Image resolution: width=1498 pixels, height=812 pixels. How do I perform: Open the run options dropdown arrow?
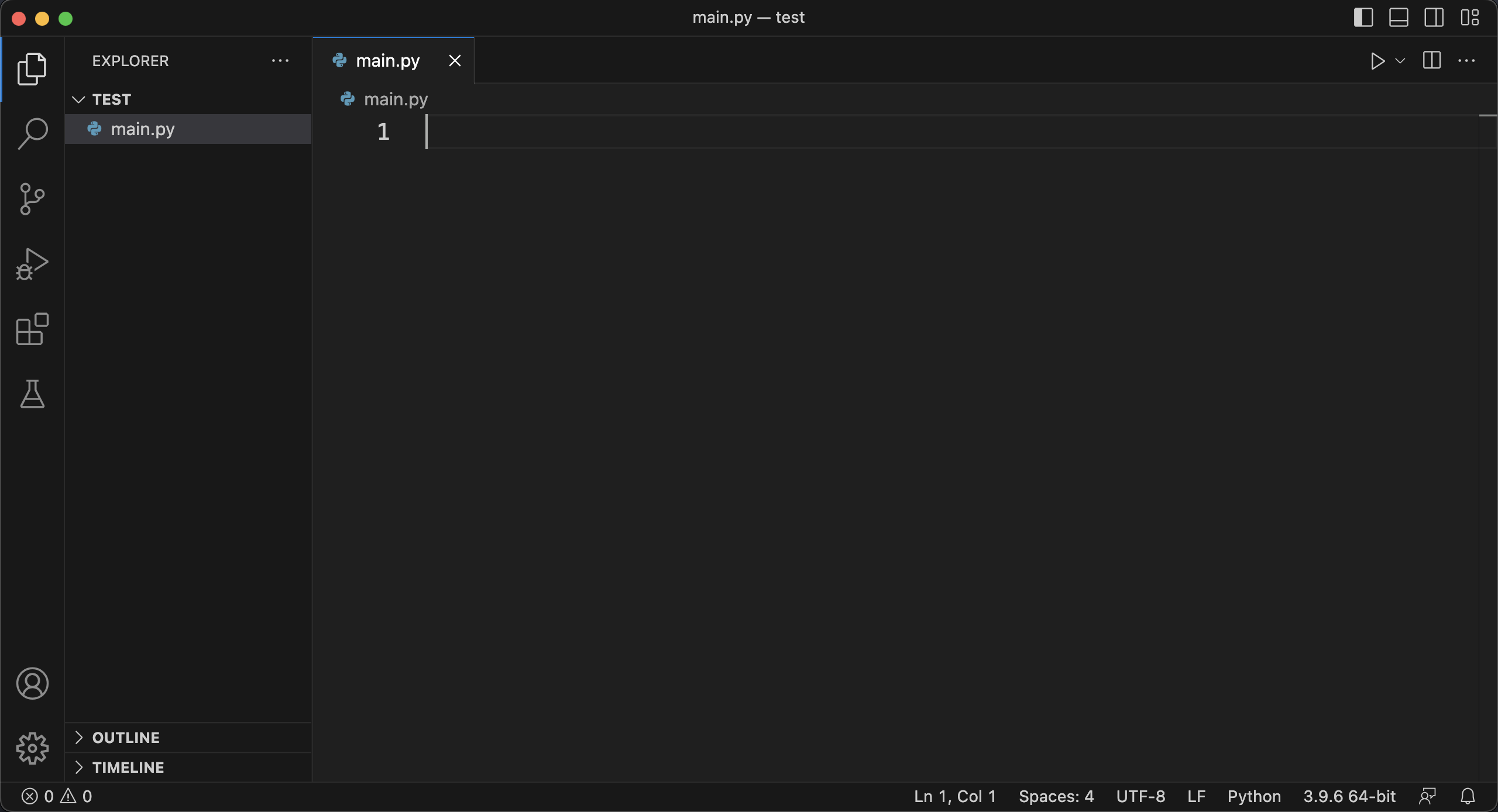pos(1400,61)
